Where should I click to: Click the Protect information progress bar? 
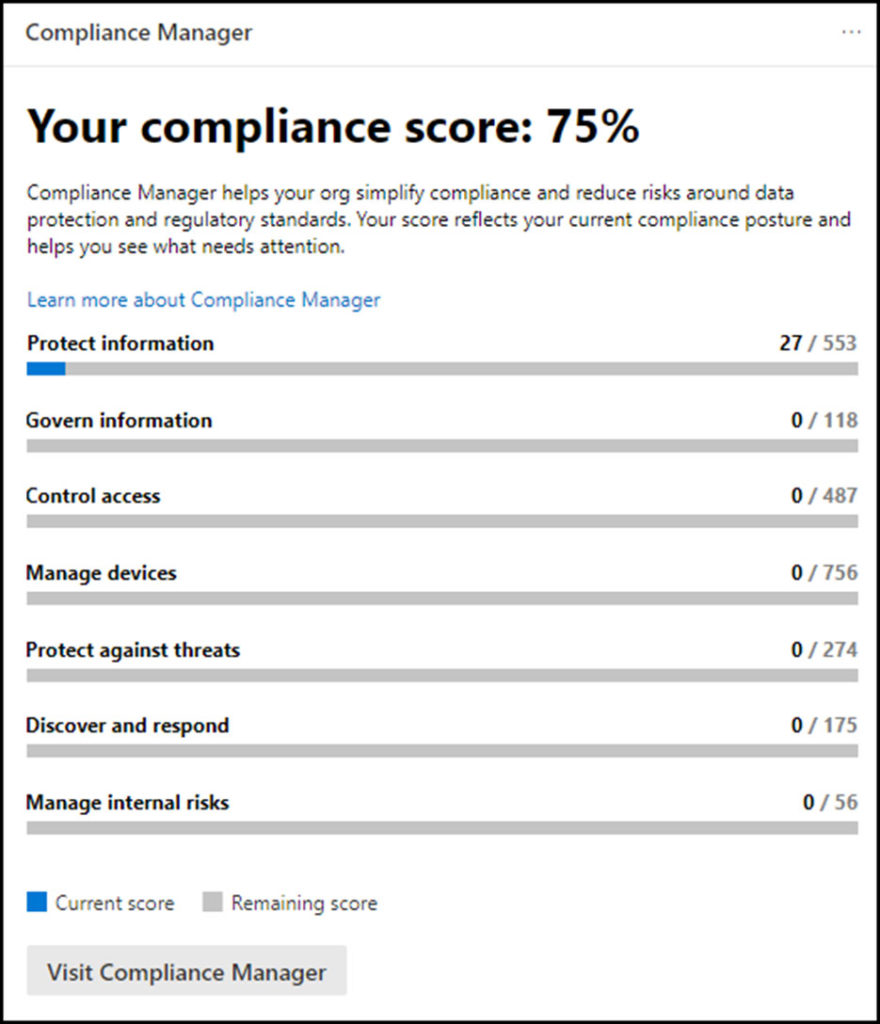[442, 369]
